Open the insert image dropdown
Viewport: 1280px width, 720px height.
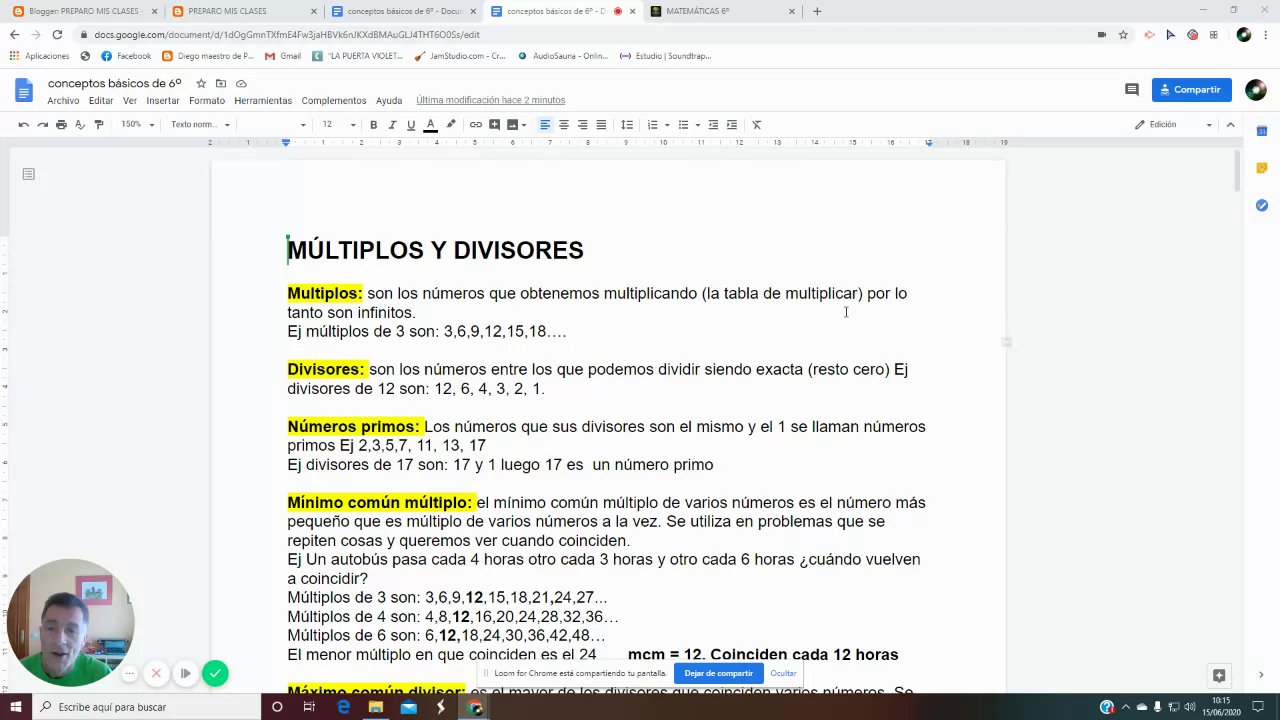pyautogui.click(x=516, y=125)
